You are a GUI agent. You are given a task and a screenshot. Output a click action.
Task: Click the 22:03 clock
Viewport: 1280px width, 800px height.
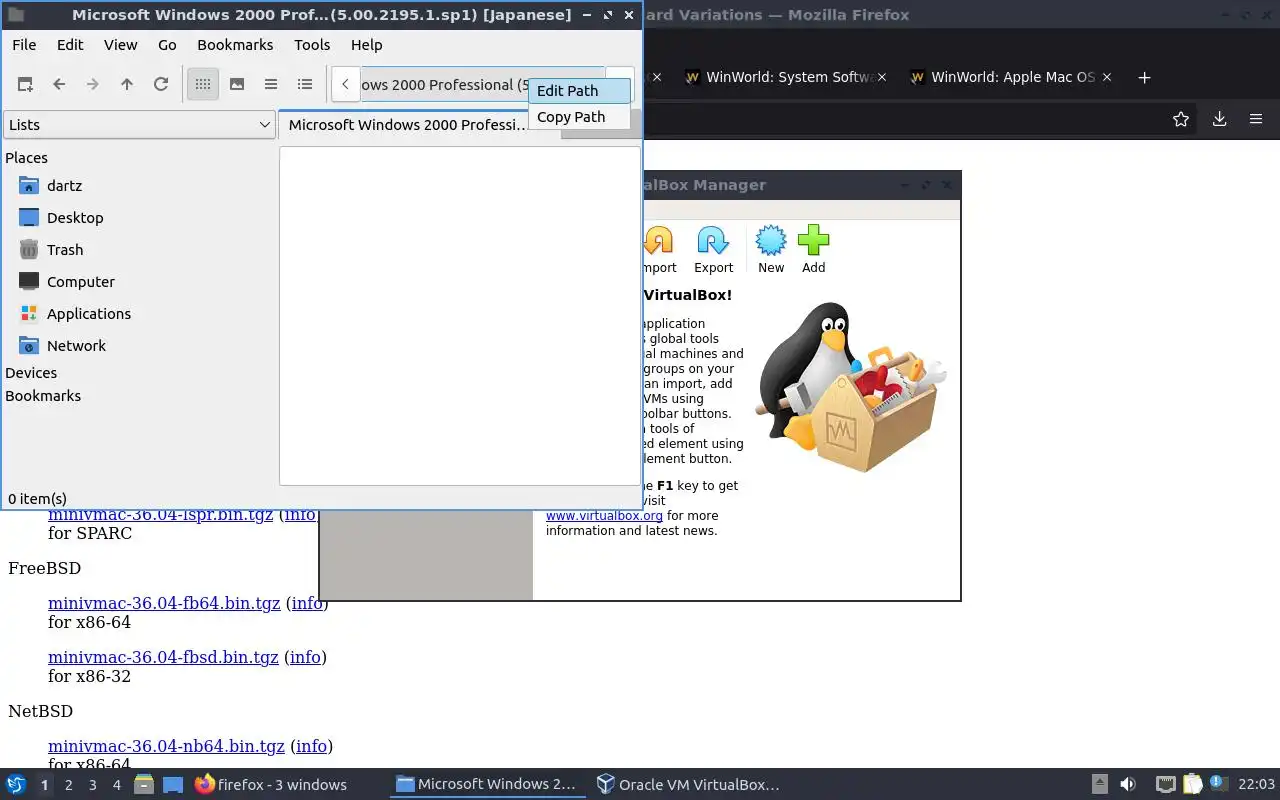click(1256, 784)
